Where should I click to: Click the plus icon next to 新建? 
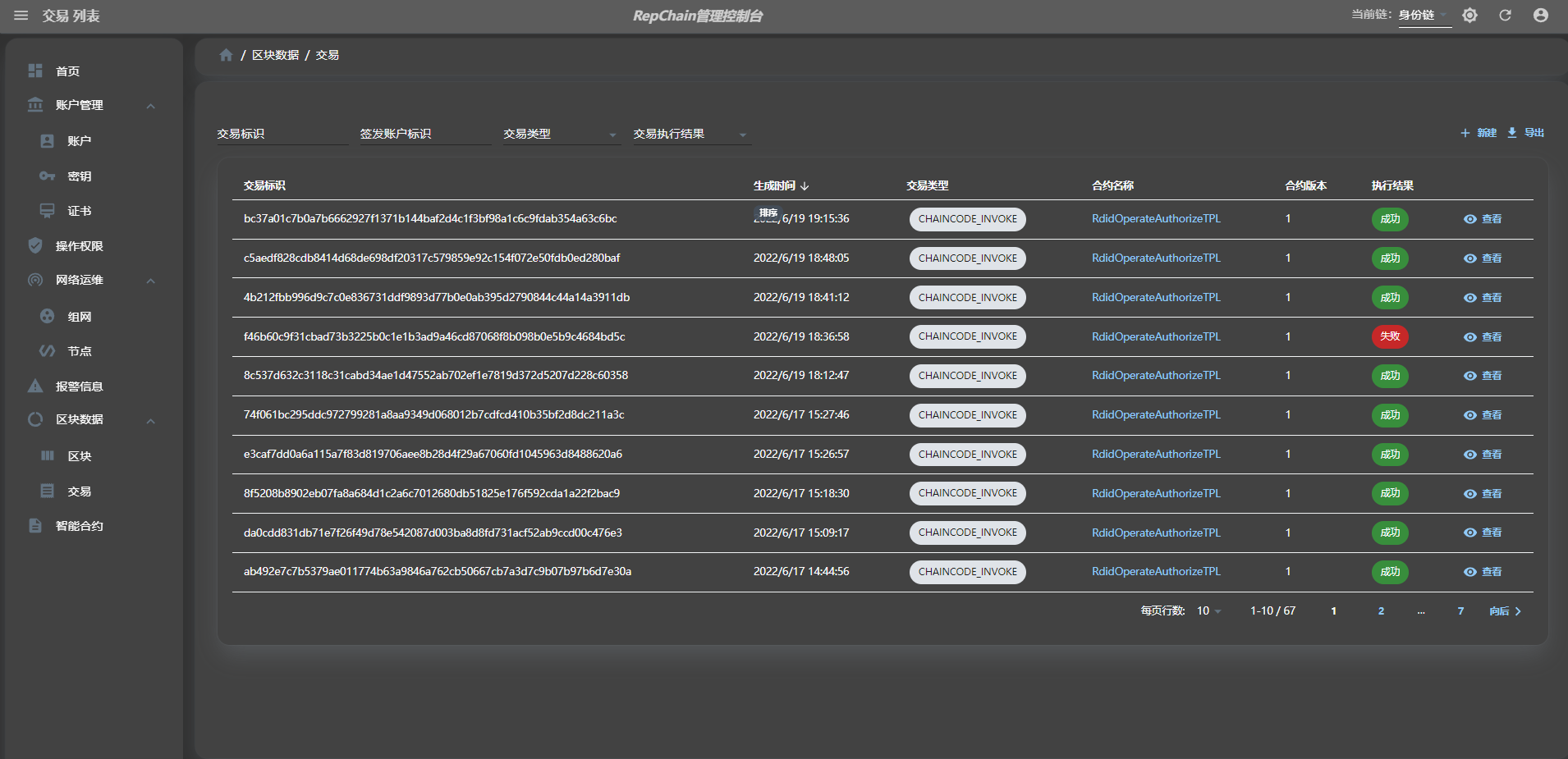[x=1465, y=133]
